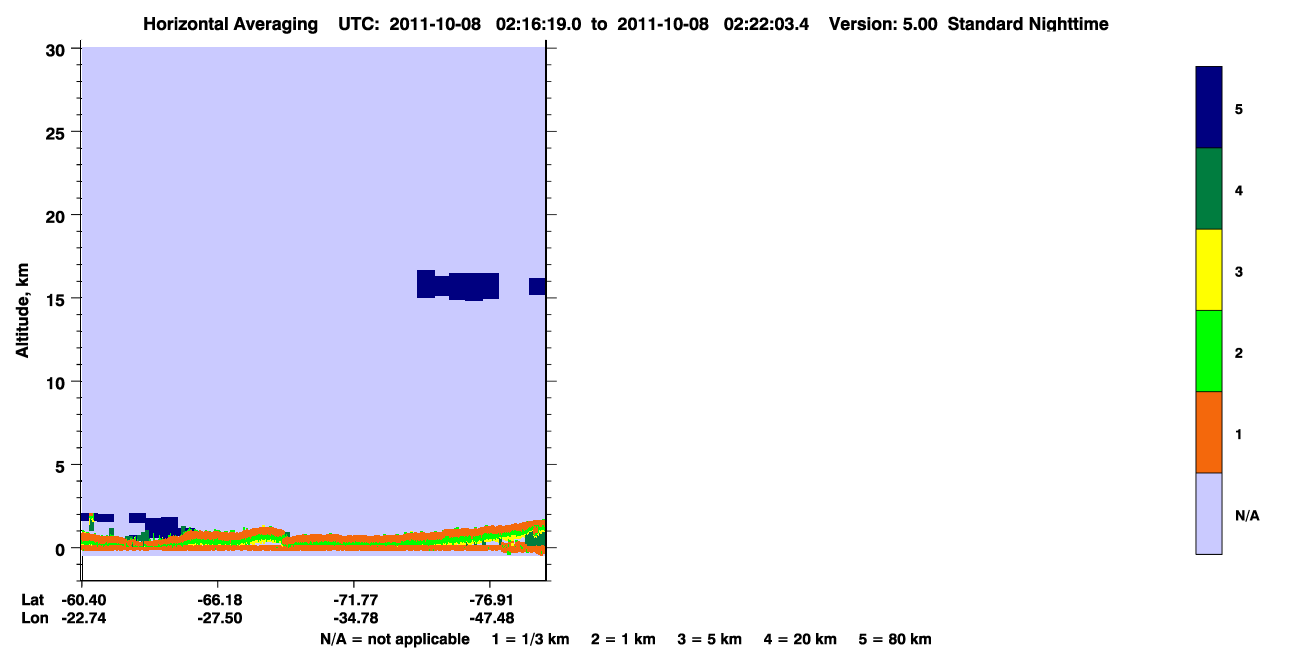Image resolution: width=1300 pixels, height=667 pixels.
Task: Click 'Version: 5.00' in the title
Action: point(883,24)
